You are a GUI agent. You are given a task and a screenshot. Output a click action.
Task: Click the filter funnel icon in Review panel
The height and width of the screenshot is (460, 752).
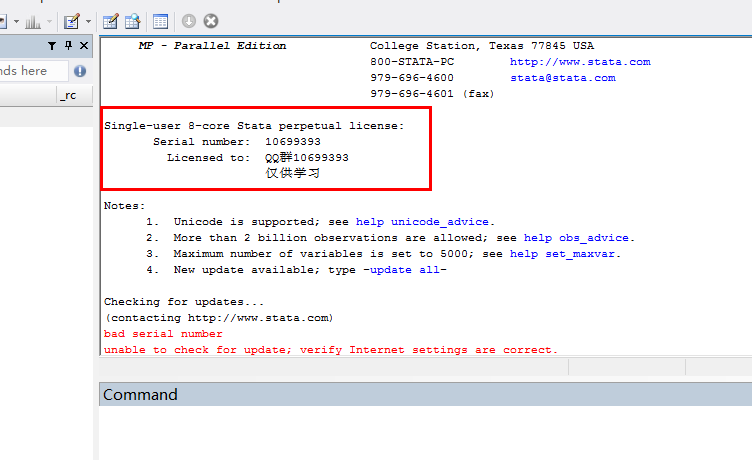click(52, 46)
